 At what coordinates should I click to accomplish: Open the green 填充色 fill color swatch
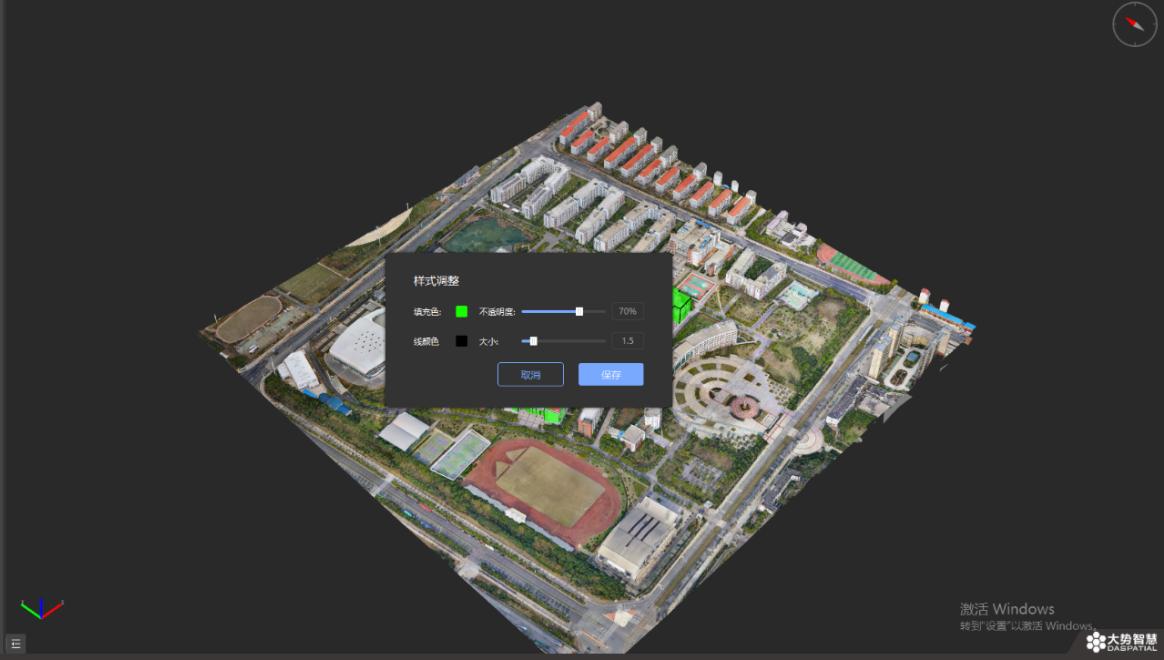(462, 312)
